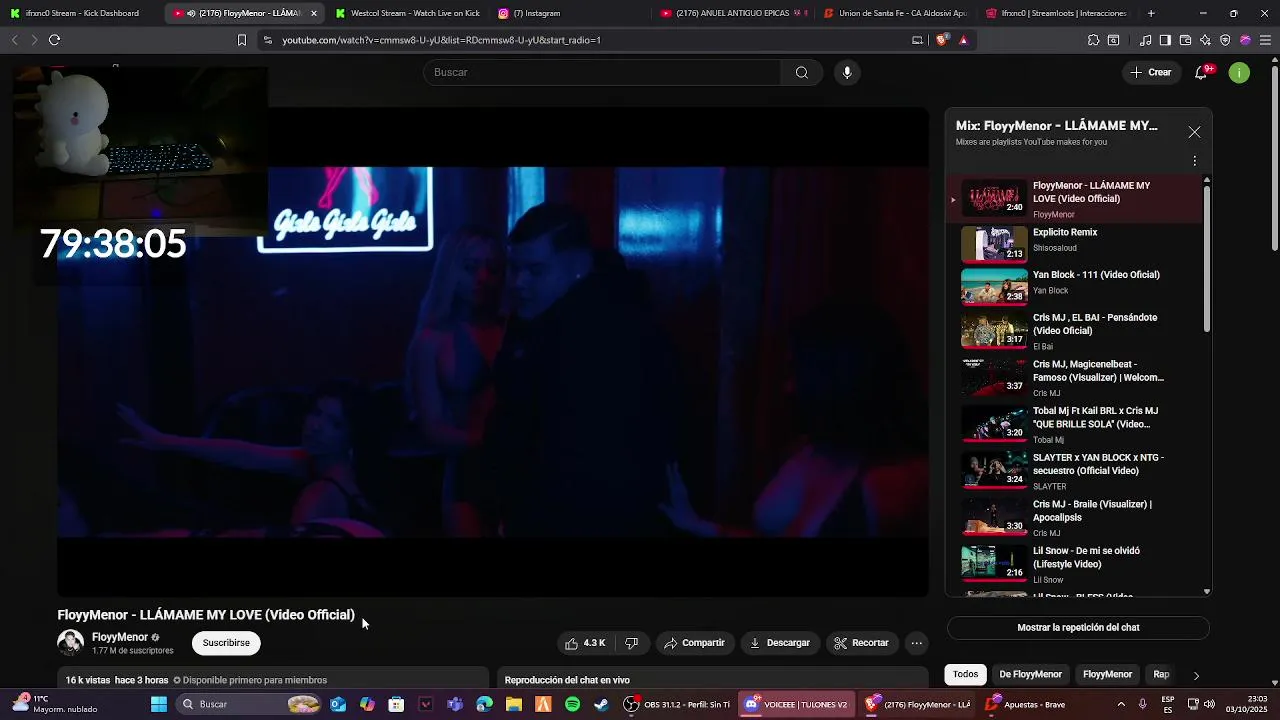Open FloyyMenor channel name link

tap(119, 637)
